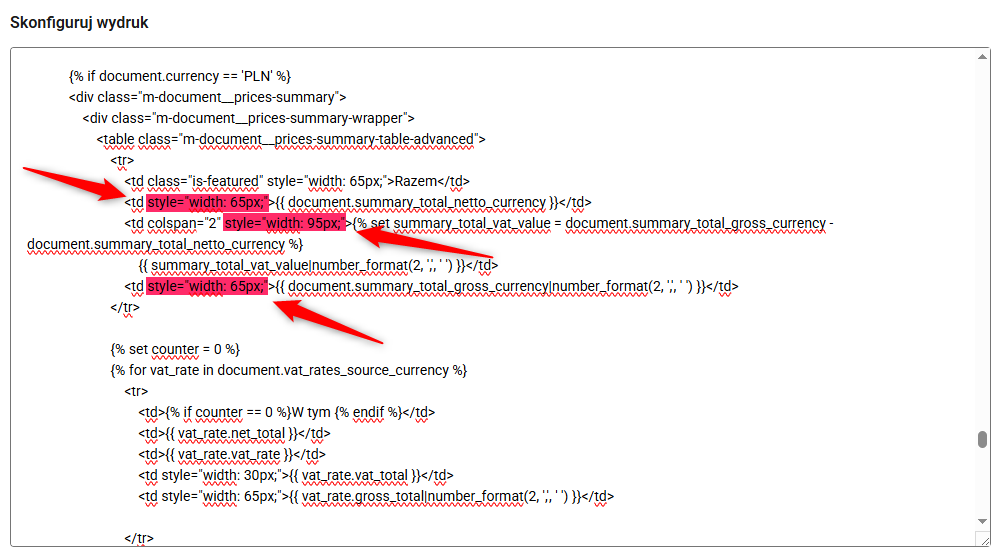
Task: Place cursor on the 'Razem' cell text
Action: coord(415,181)
